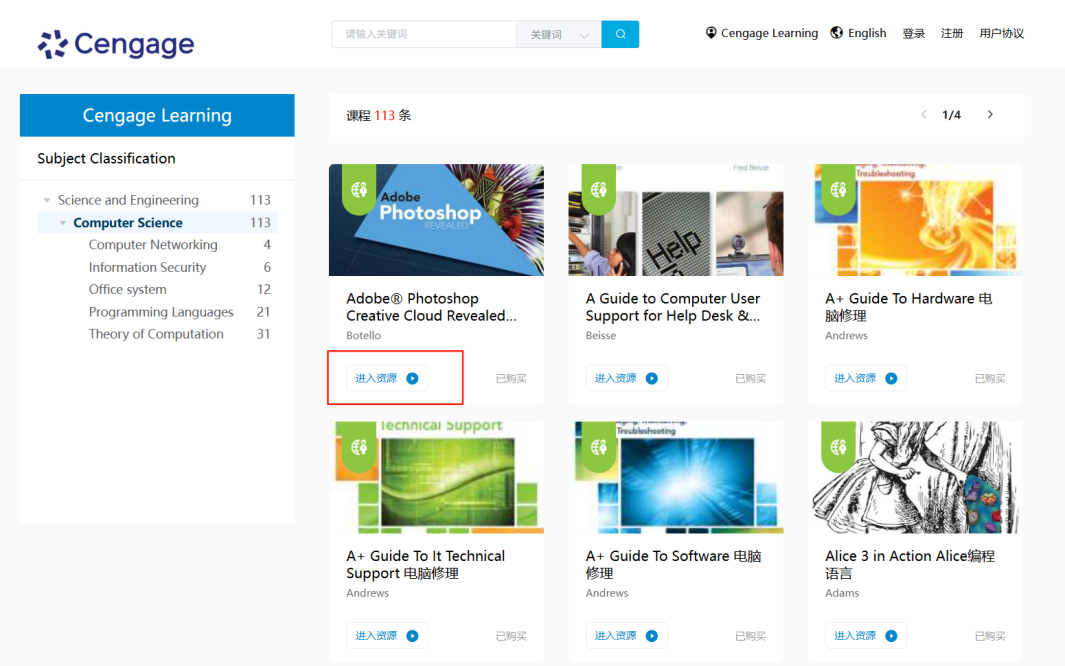The image size is (1065, 666).
Task: Click the location pin icon beside Cengage Learning
Action: (x=711, y=33)
